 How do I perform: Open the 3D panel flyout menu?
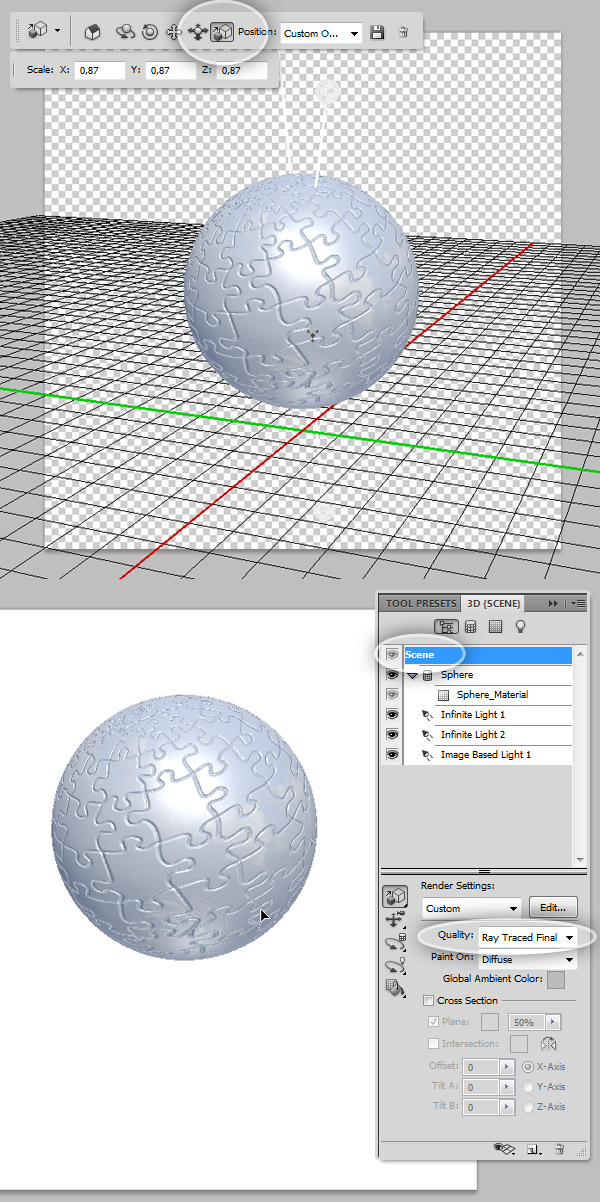577,604
